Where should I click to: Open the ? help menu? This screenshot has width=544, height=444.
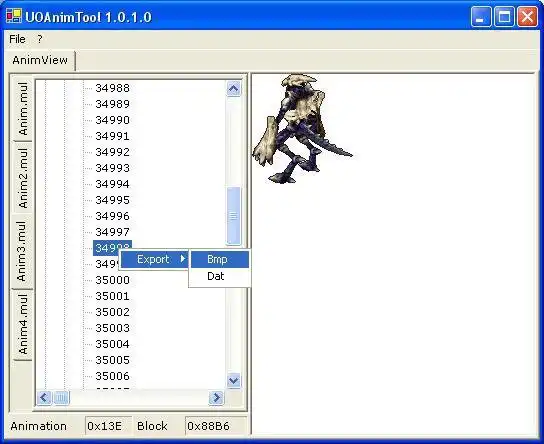pyautogui.click(x=40, y=39)
